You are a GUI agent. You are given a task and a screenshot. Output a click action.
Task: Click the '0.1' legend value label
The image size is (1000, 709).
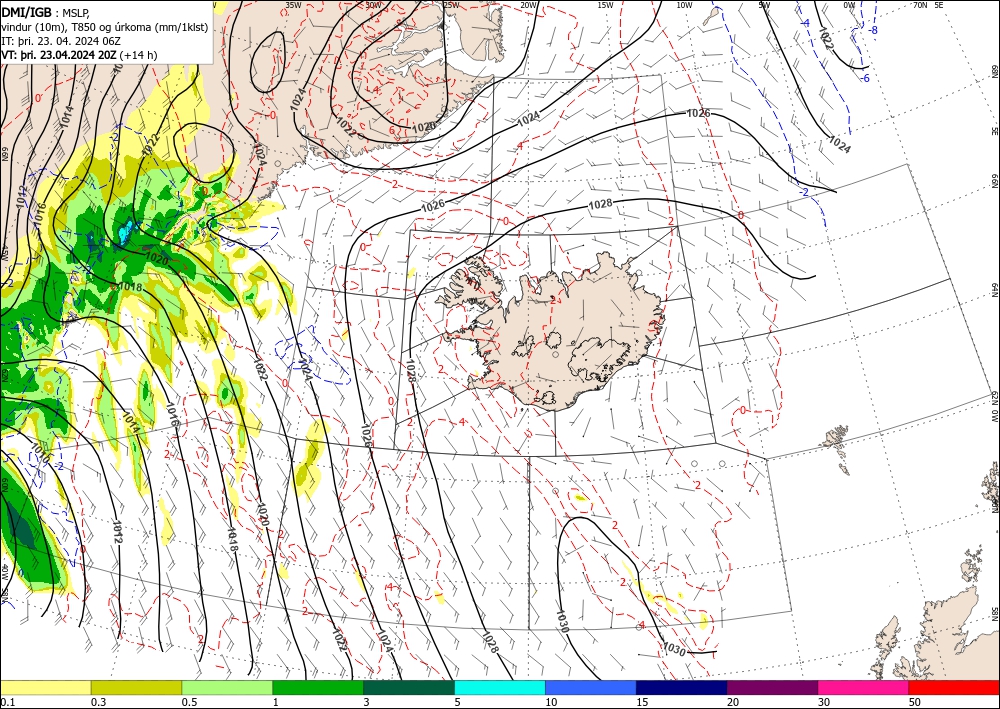pos(7,702)
